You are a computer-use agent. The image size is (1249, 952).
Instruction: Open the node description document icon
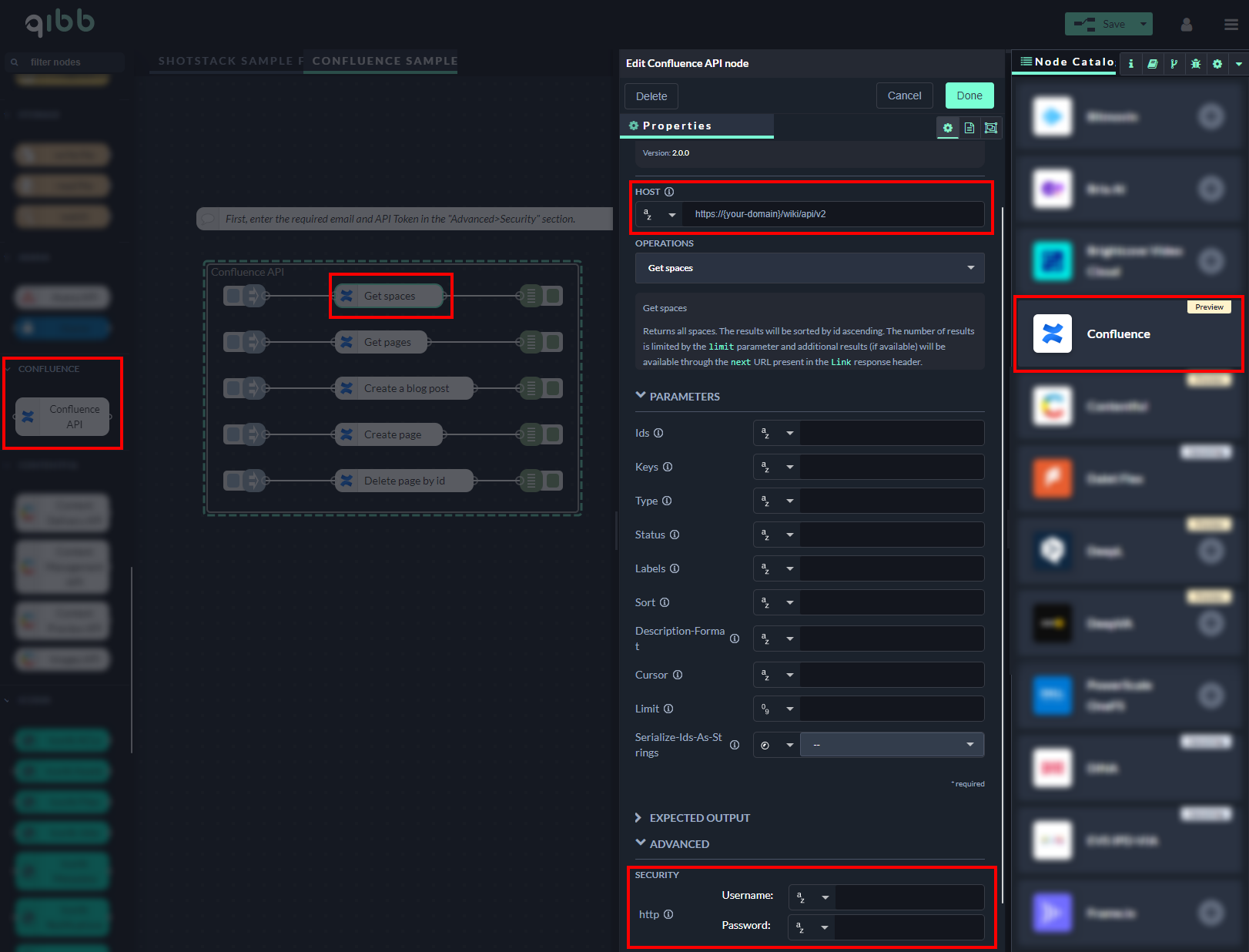coord(969,128)
